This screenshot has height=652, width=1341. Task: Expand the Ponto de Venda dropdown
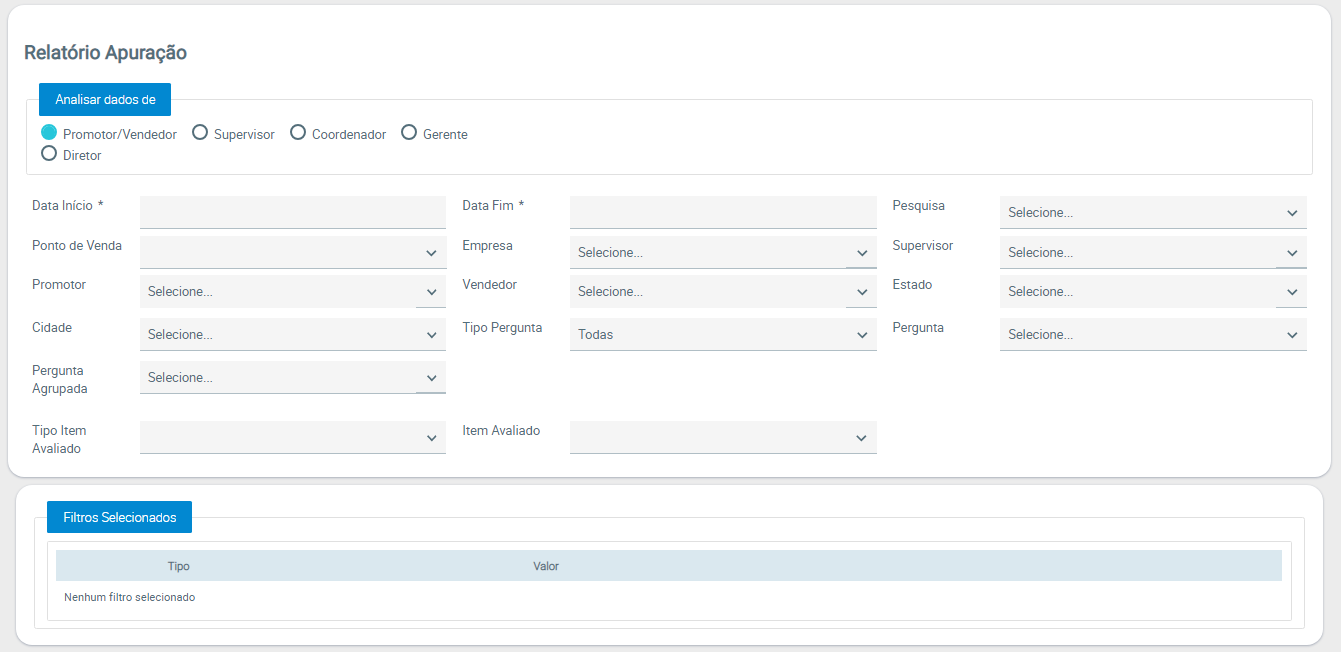[292, 252]
